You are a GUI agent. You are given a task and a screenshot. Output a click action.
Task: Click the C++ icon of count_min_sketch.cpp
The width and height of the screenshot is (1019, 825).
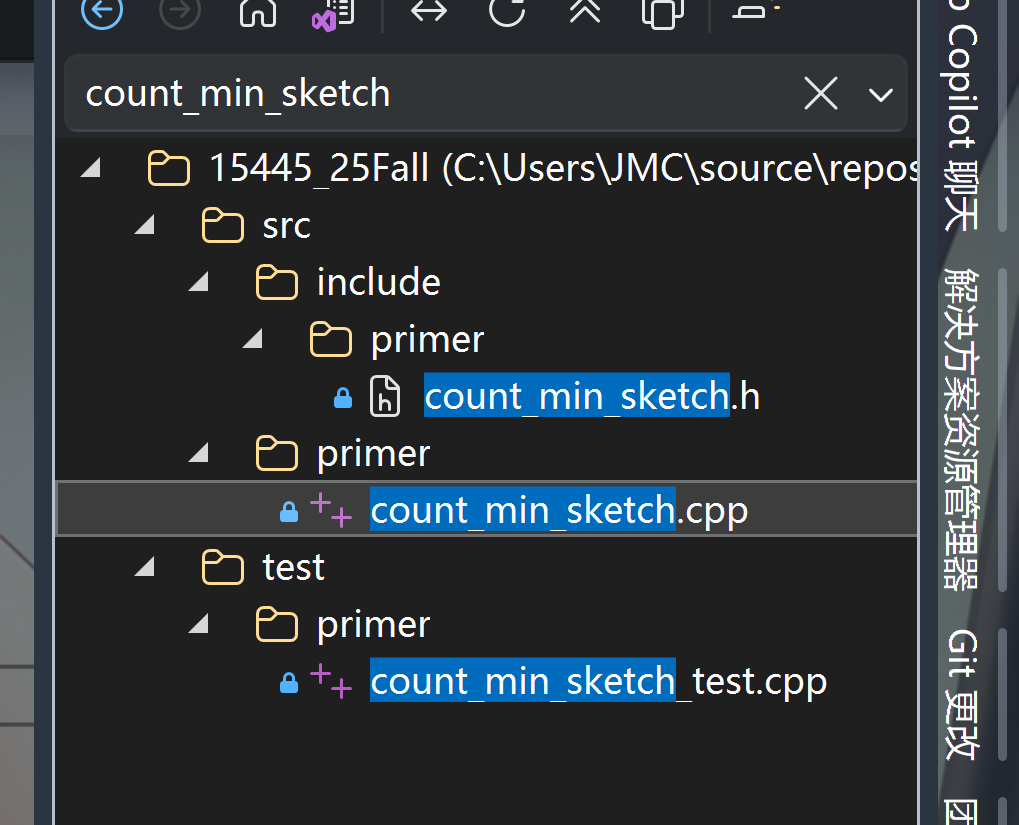[331, 509]
